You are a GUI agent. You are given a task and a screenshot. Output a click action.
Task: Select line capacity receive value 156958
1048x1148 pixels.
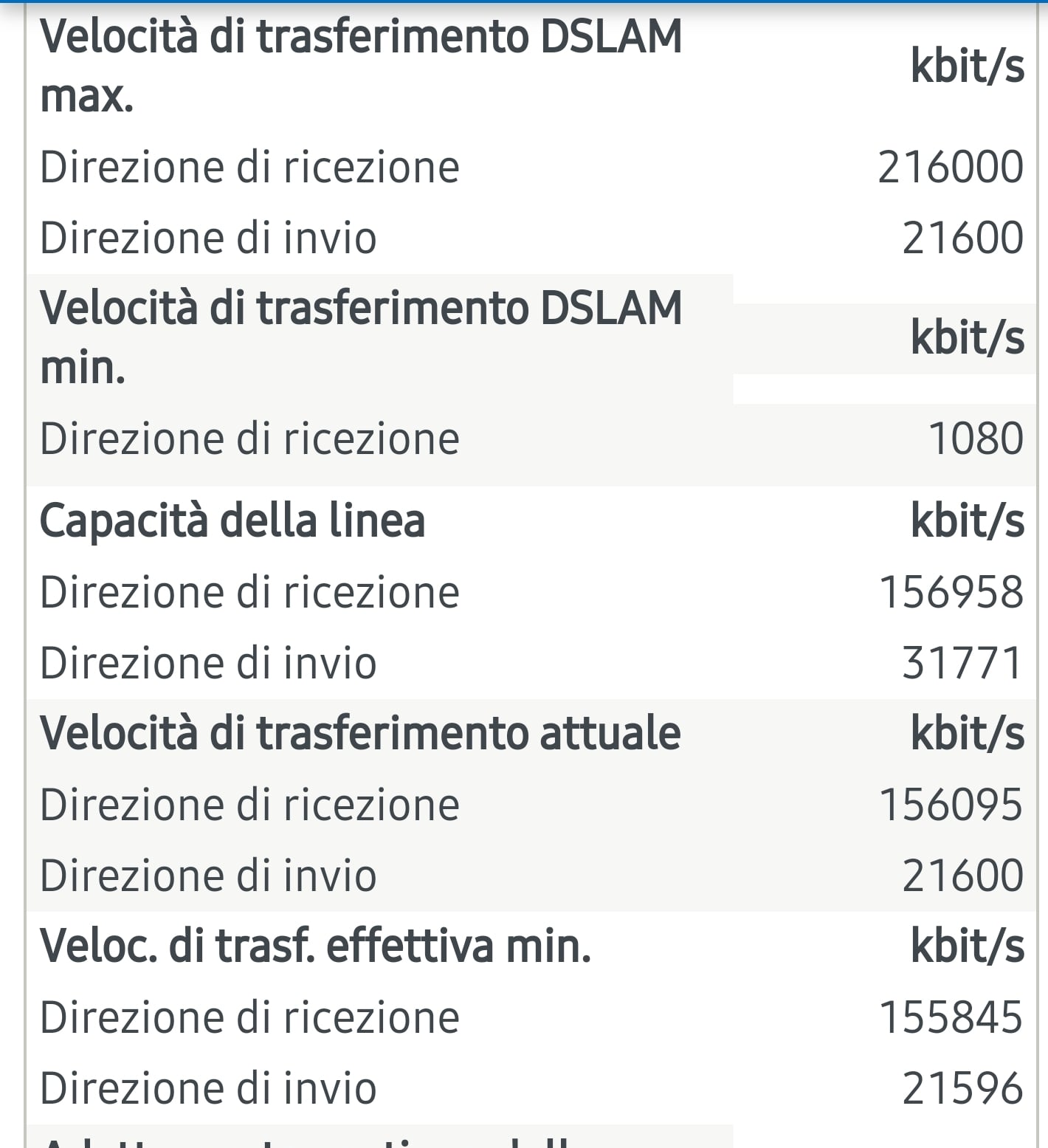pyautogui.click(x=951, y=592)
